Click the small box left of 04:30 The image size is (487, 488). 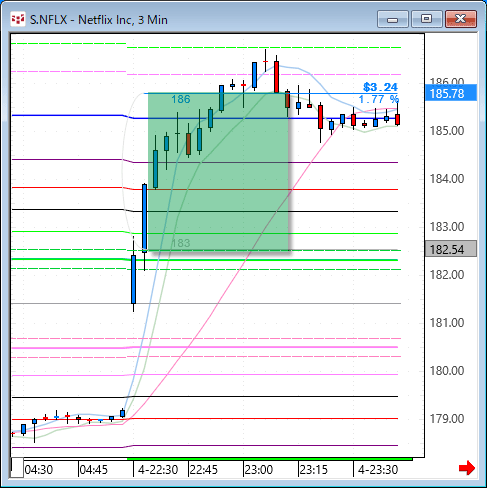point(17,468)
